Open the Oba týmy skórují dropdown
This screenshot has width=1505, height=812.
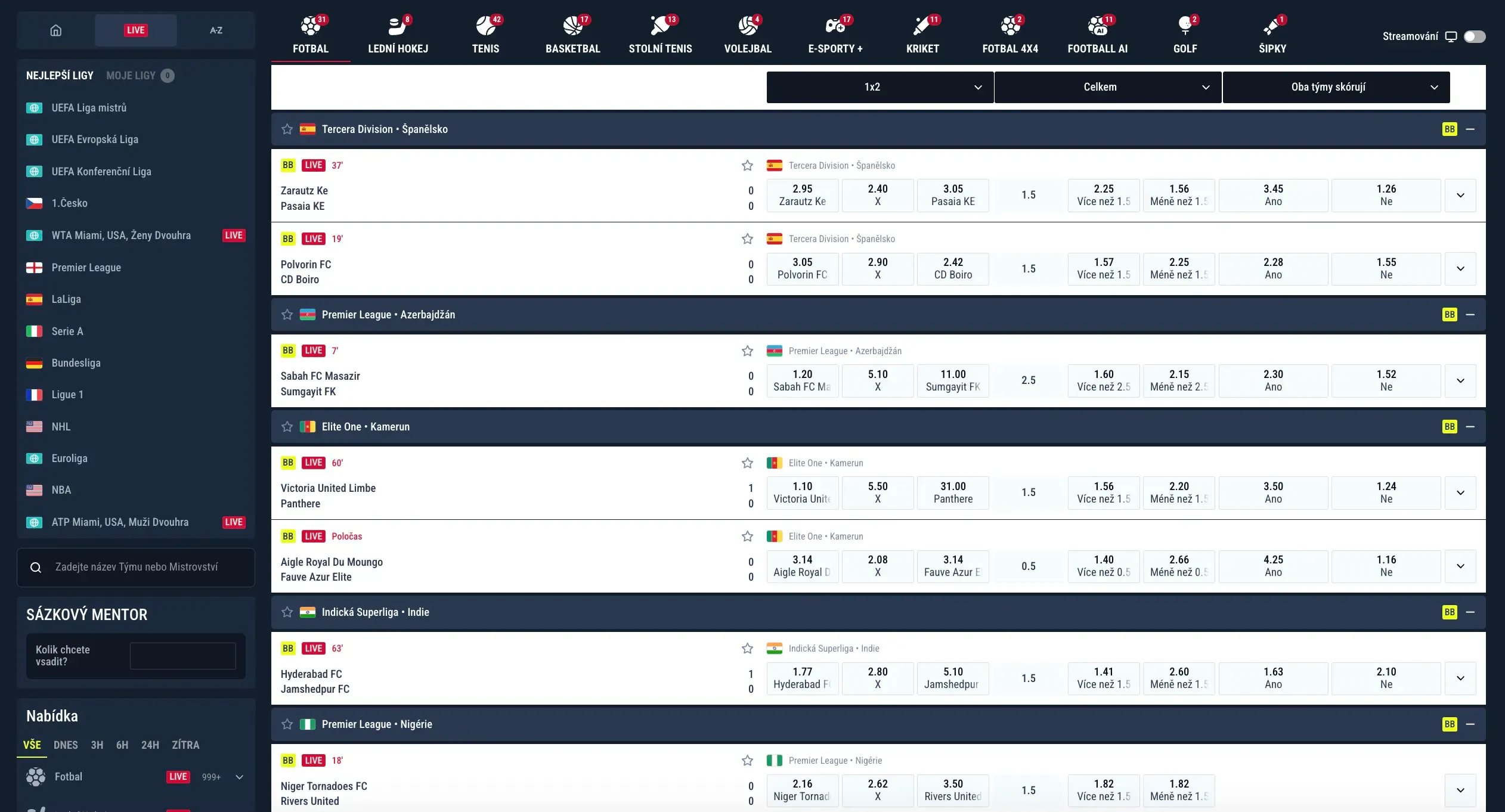coord(1336,87)
